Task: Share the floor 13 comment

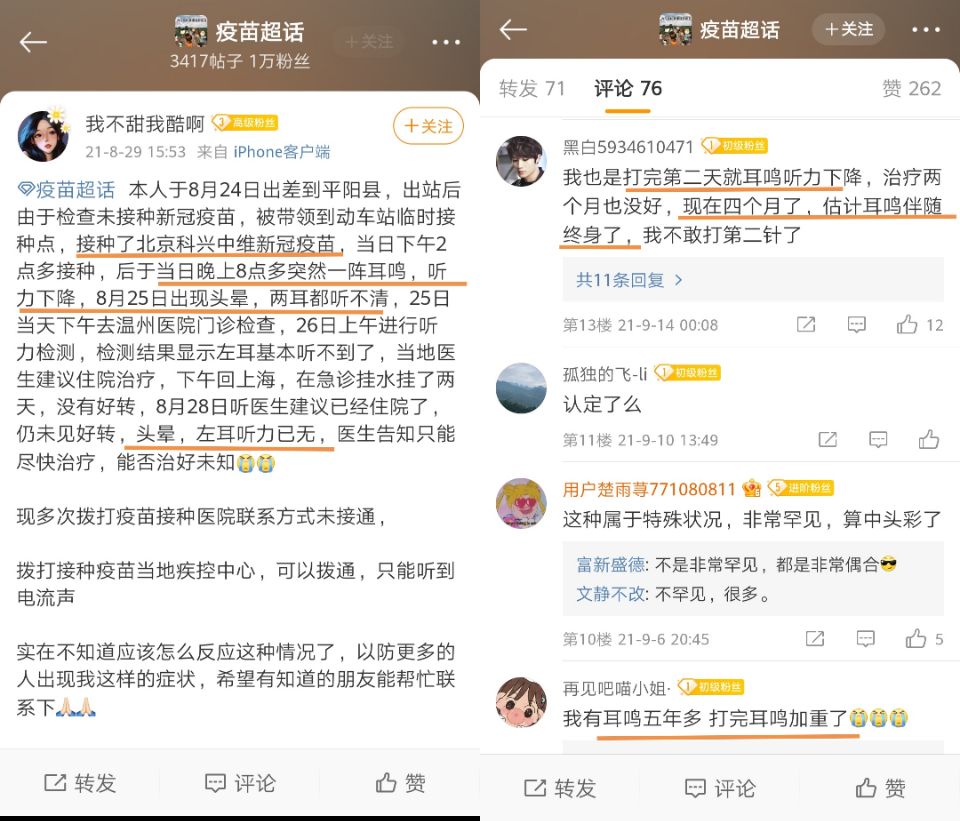Action: [806, 324]
